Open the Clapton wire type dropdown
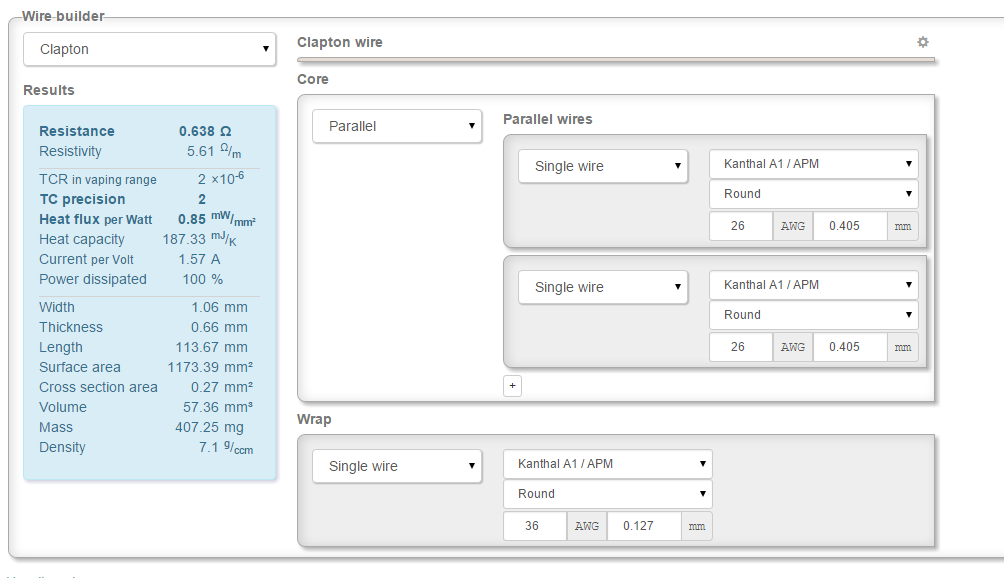1004x578 pixels. (149, 49)
